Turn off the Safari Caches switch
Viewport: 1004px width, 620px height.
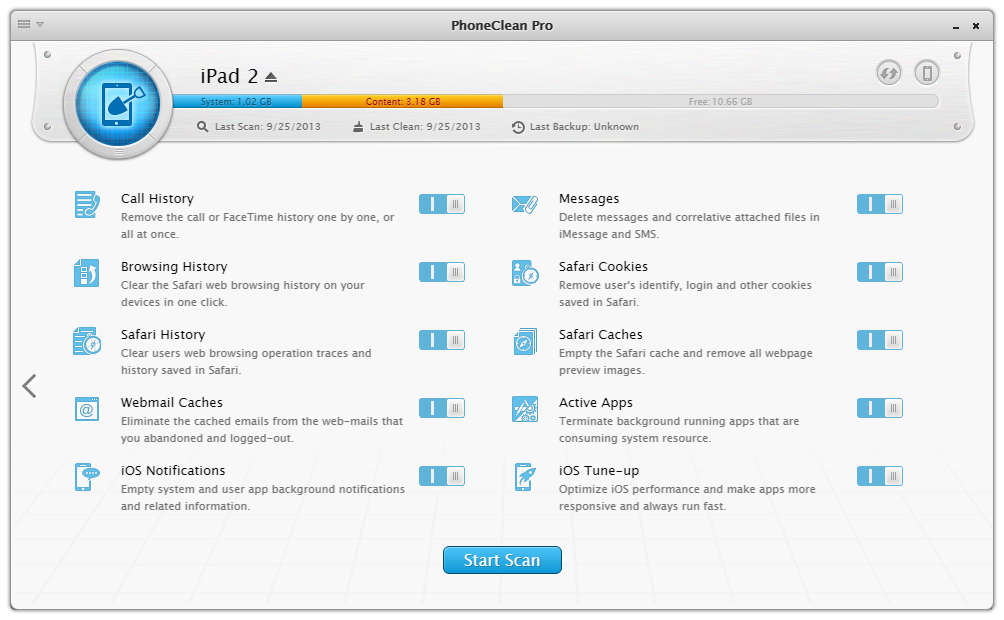[879, 340]
